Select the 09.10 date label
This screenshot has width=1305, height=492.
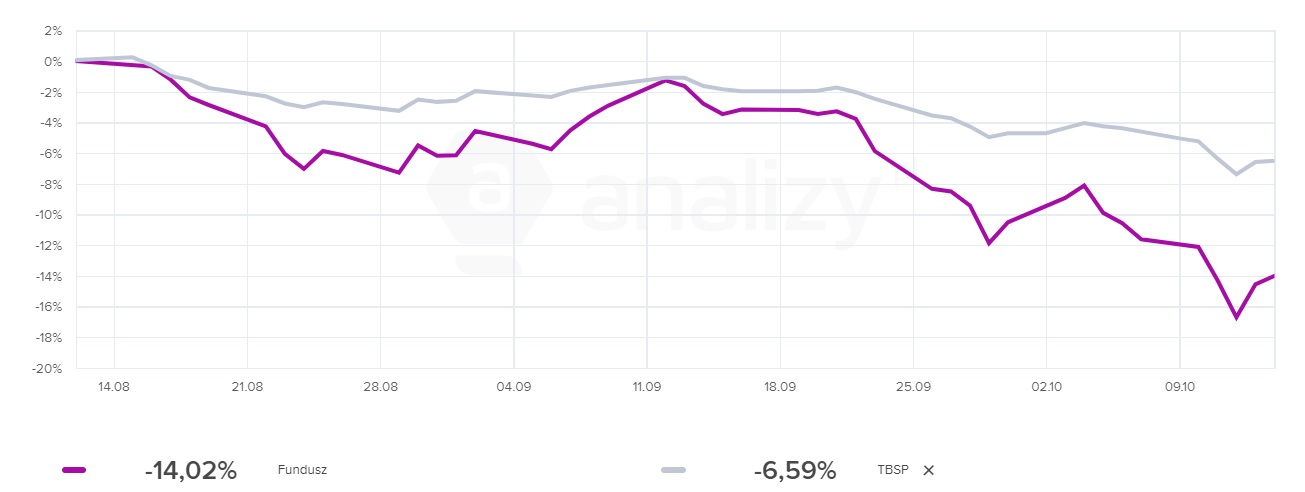tap(1180, 386)
